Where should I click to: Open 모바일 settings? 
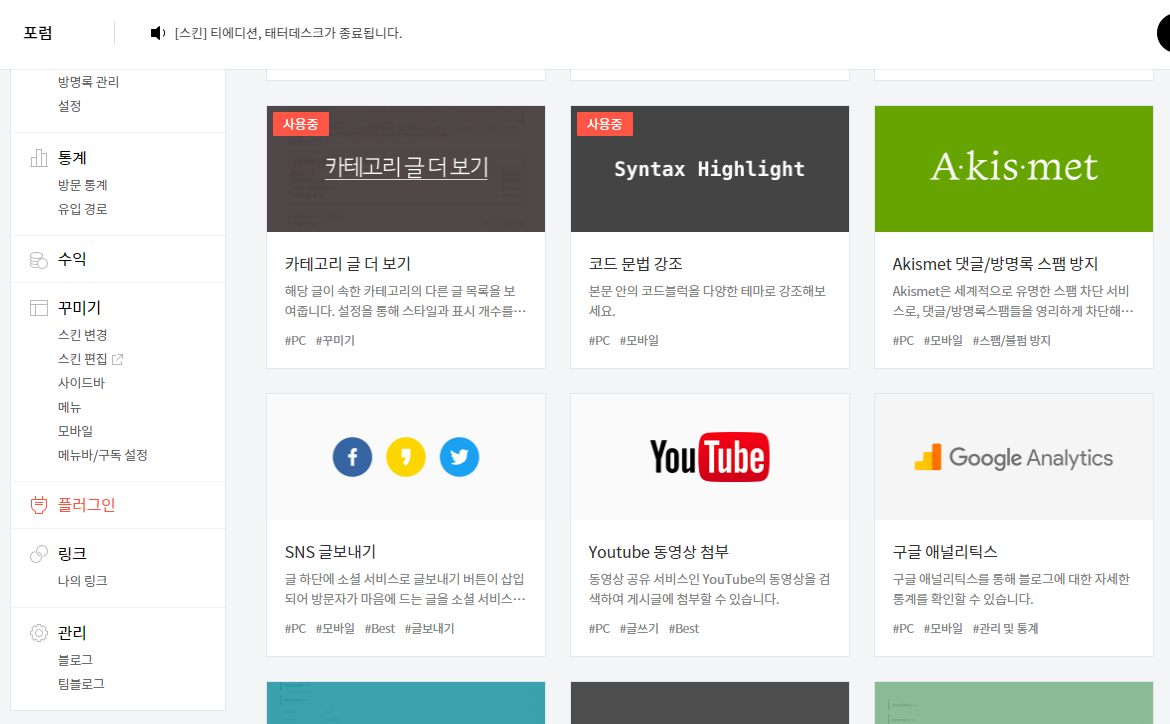75,431
